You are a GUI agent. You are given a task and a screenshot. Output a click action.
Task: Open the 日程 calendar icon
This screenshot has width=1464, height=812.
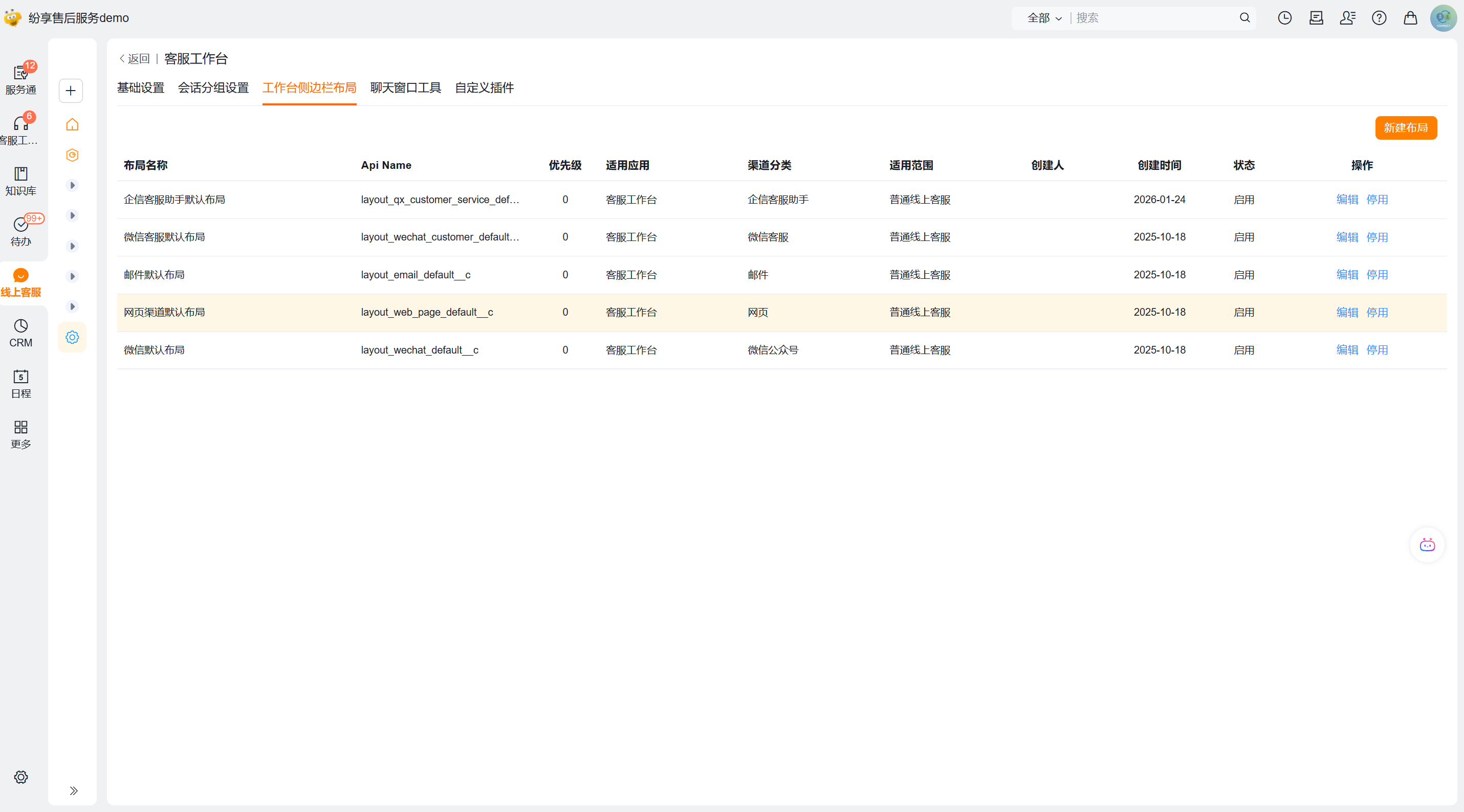(x=20, y=383)
